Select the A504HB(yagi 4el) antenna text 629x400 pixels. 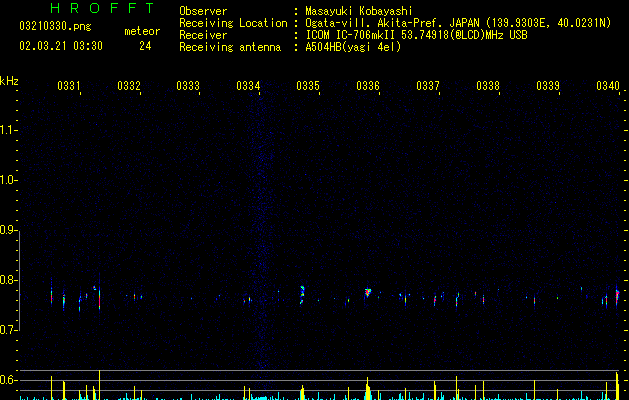353,47
